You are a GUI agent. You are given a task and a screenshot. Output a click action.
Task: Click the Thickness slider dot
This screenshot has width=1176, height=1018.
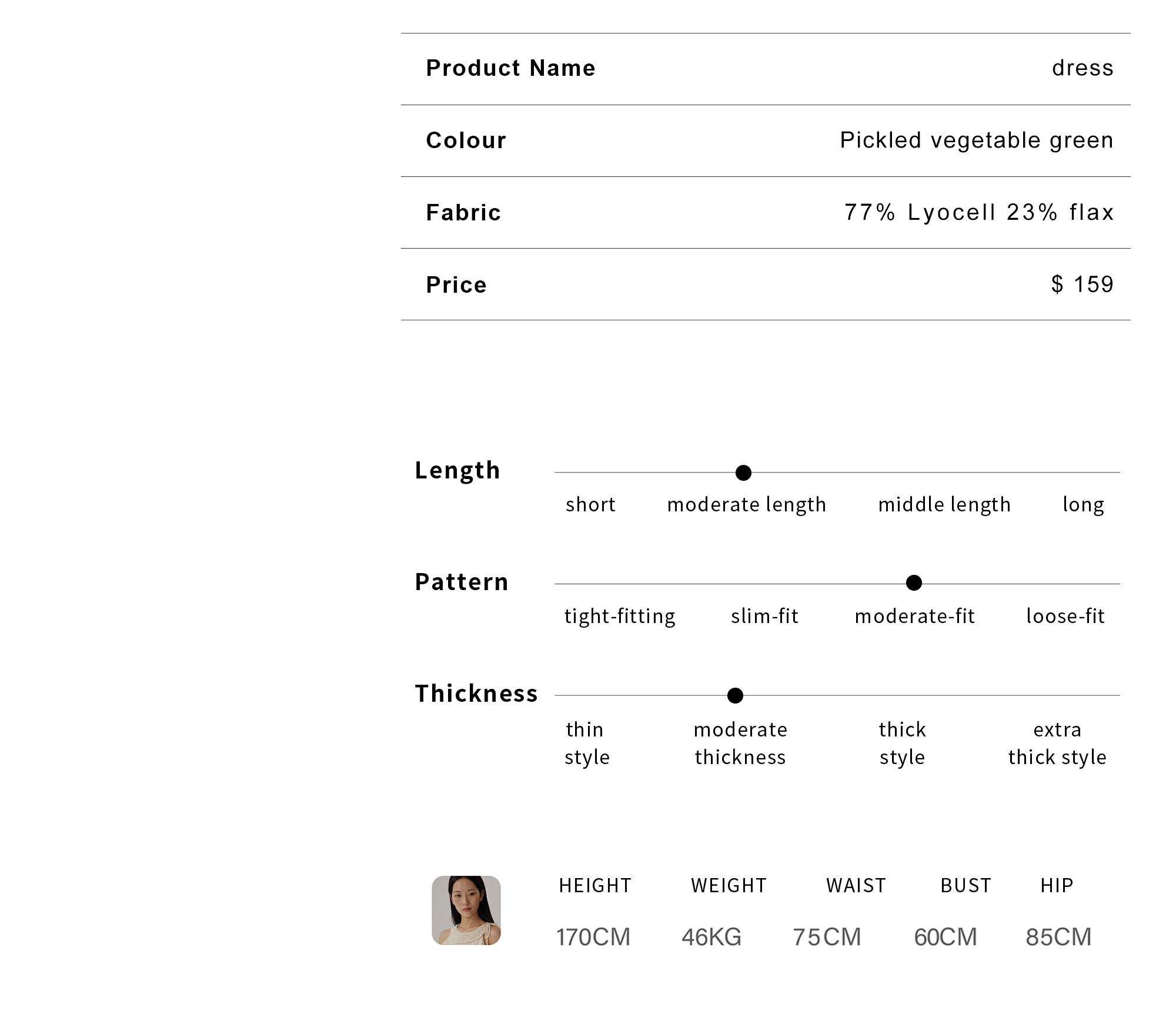point(735,695)
